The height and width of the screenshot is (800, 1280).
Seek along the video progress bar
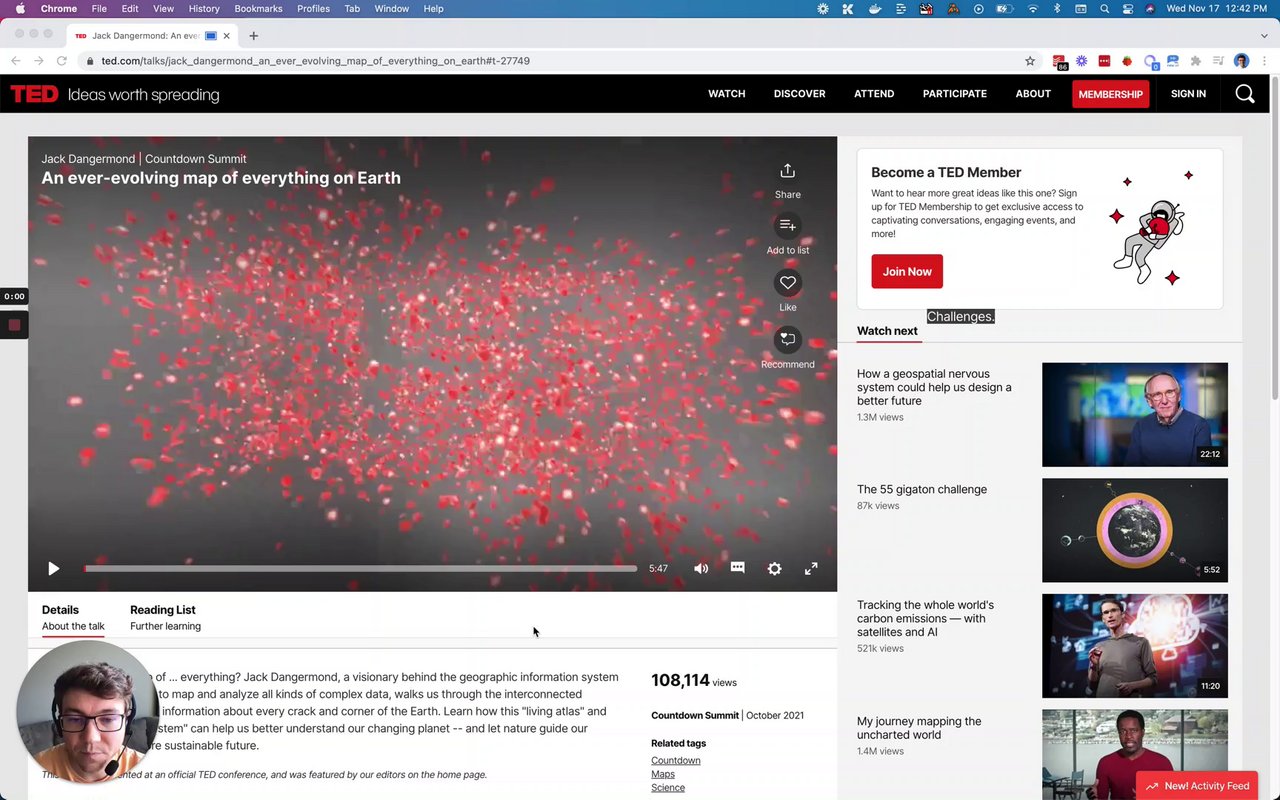pyautogui.click(x=360, y=568)
